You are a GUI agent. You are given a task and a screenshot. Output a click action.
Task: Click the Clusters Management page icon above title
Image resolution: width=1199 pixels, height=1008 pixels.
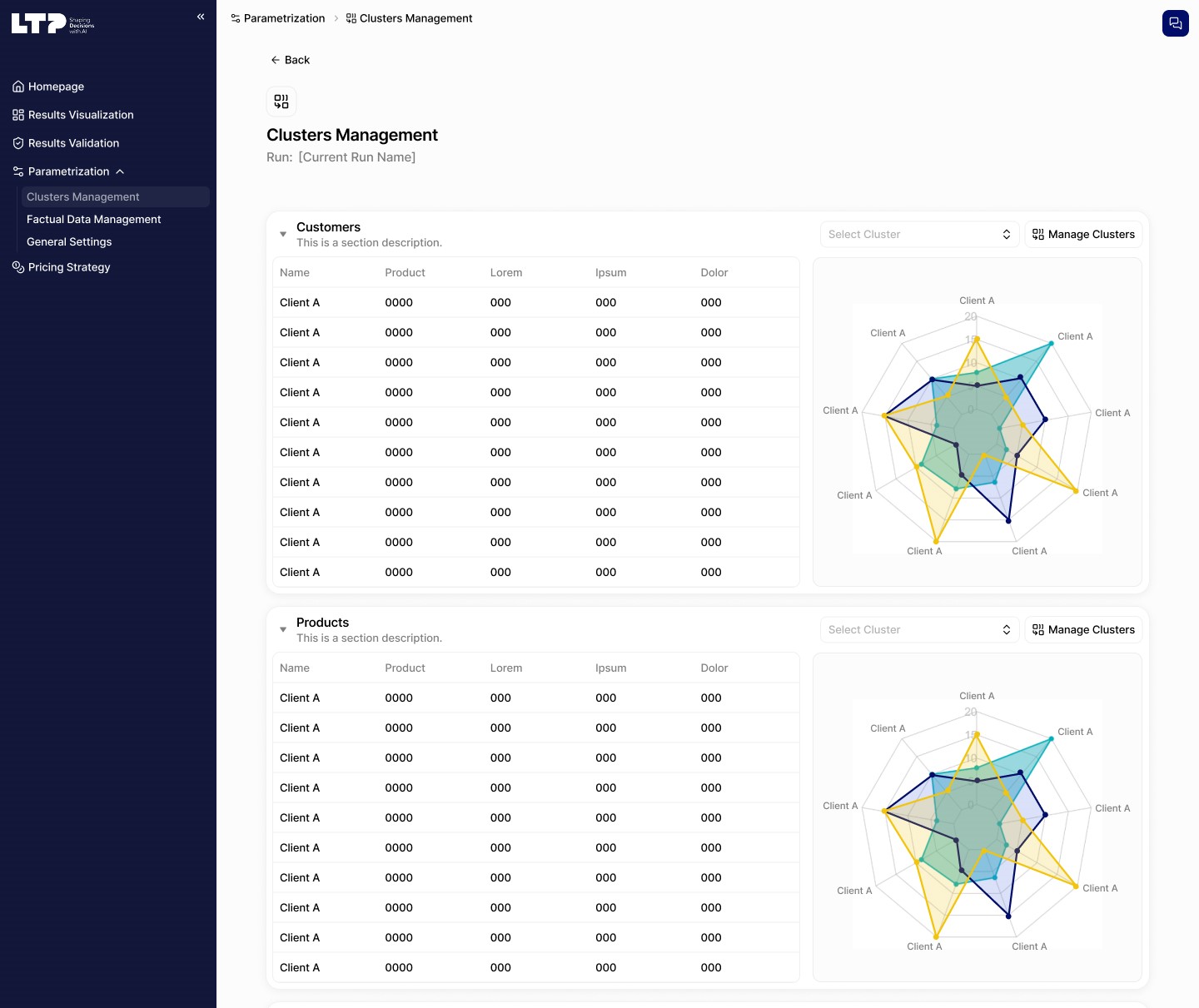(281, 101)
